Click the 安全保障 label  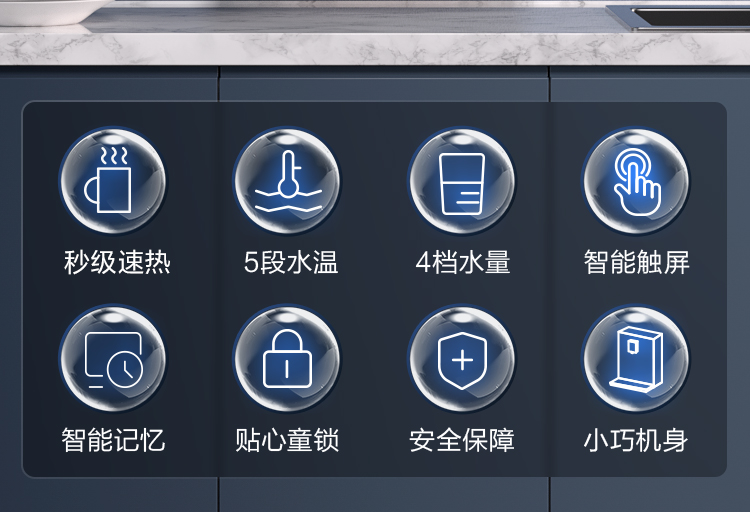click(x=462, y=440)
